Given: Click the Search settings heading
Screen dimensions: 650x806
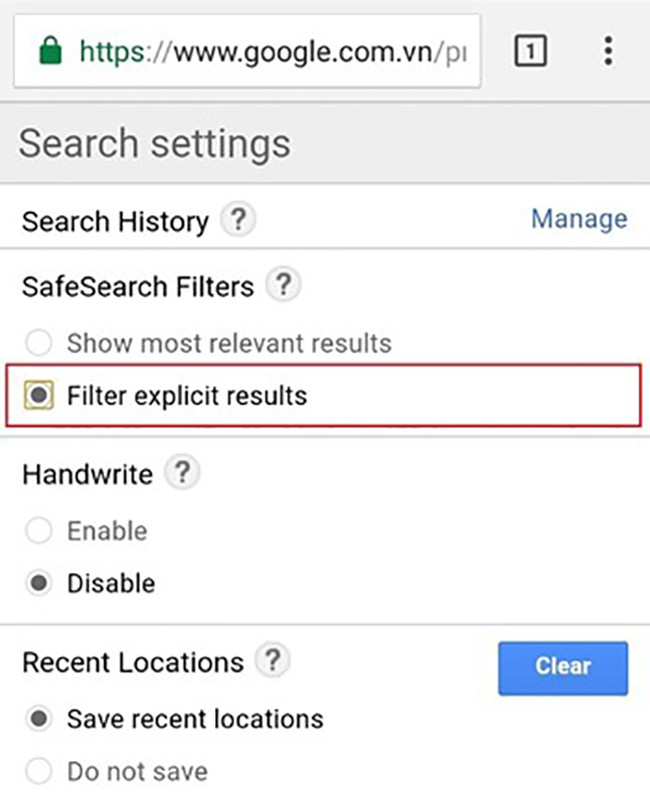Looking at the screenshot, I should pyautogui.click(x=155, y=143).
